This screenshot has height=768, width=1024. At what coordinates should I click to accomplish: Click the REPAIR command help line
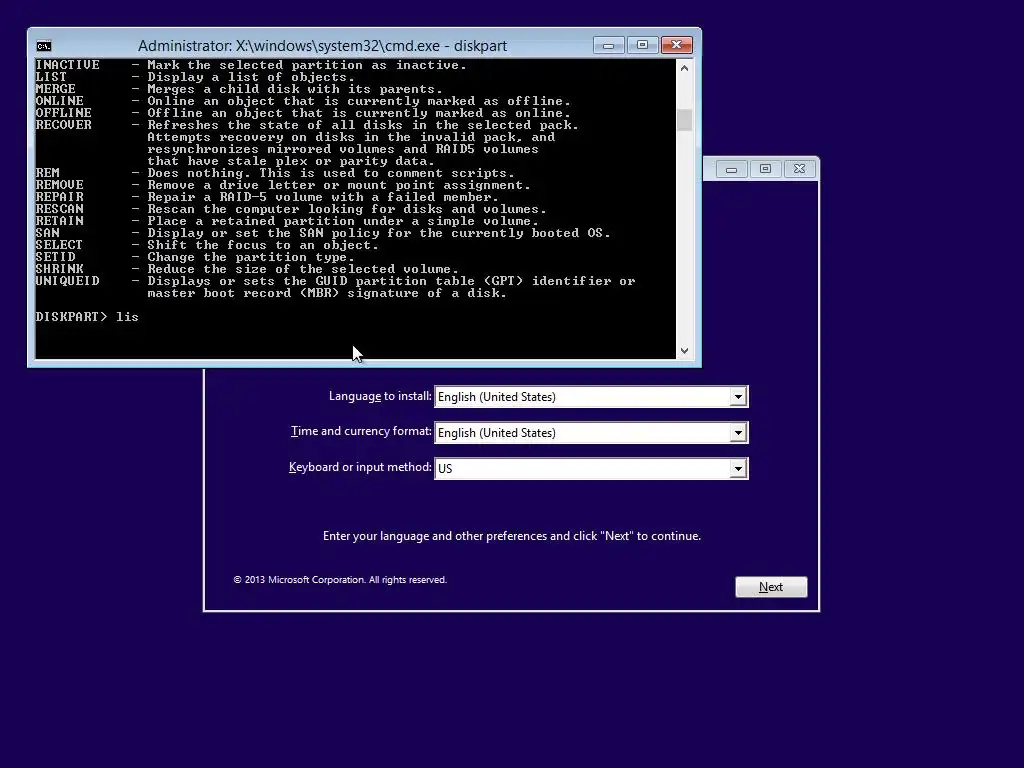coord(267,197)
